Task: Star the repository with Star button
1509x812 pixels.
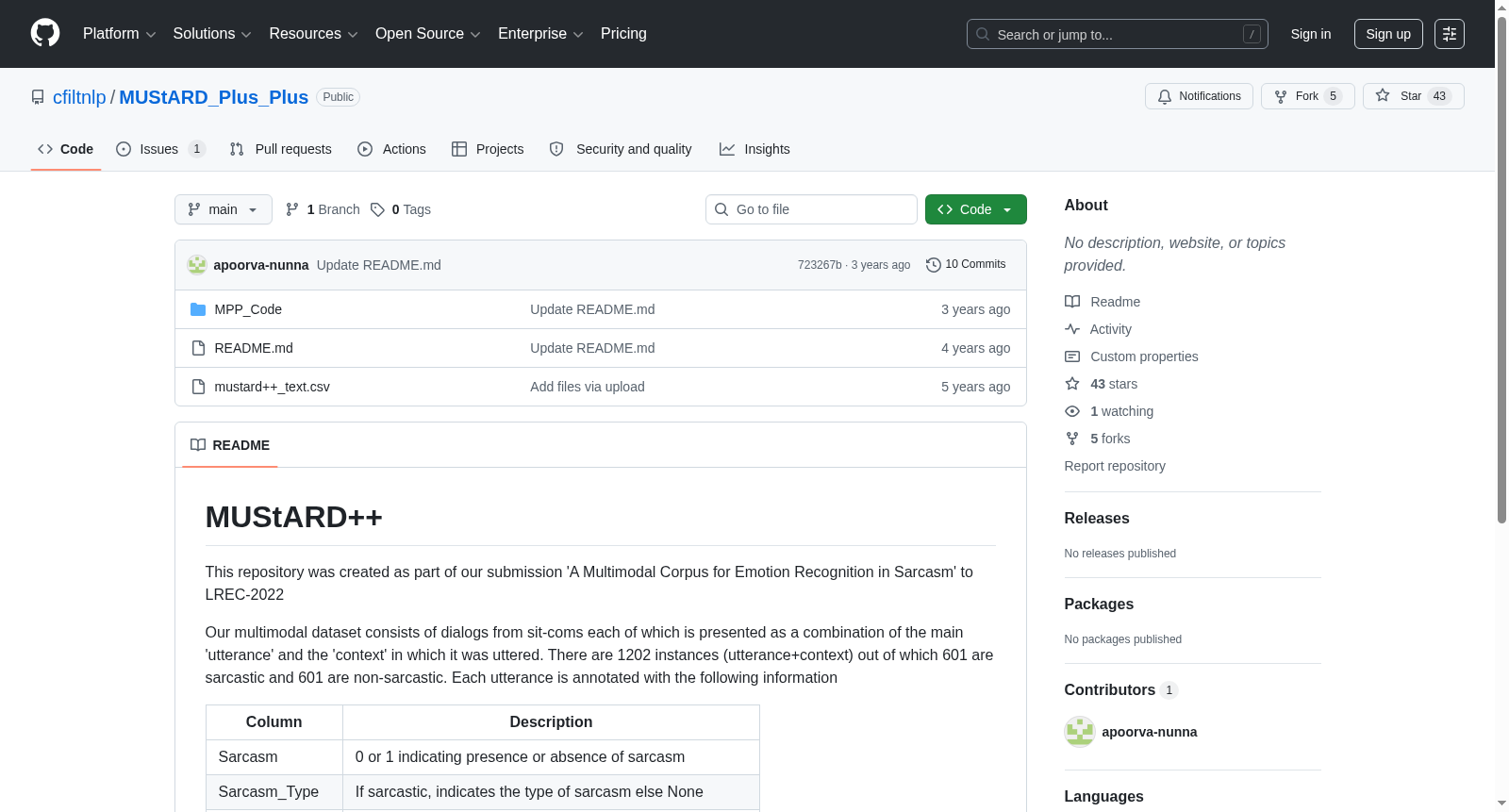Action: [x=1414, y=96]
